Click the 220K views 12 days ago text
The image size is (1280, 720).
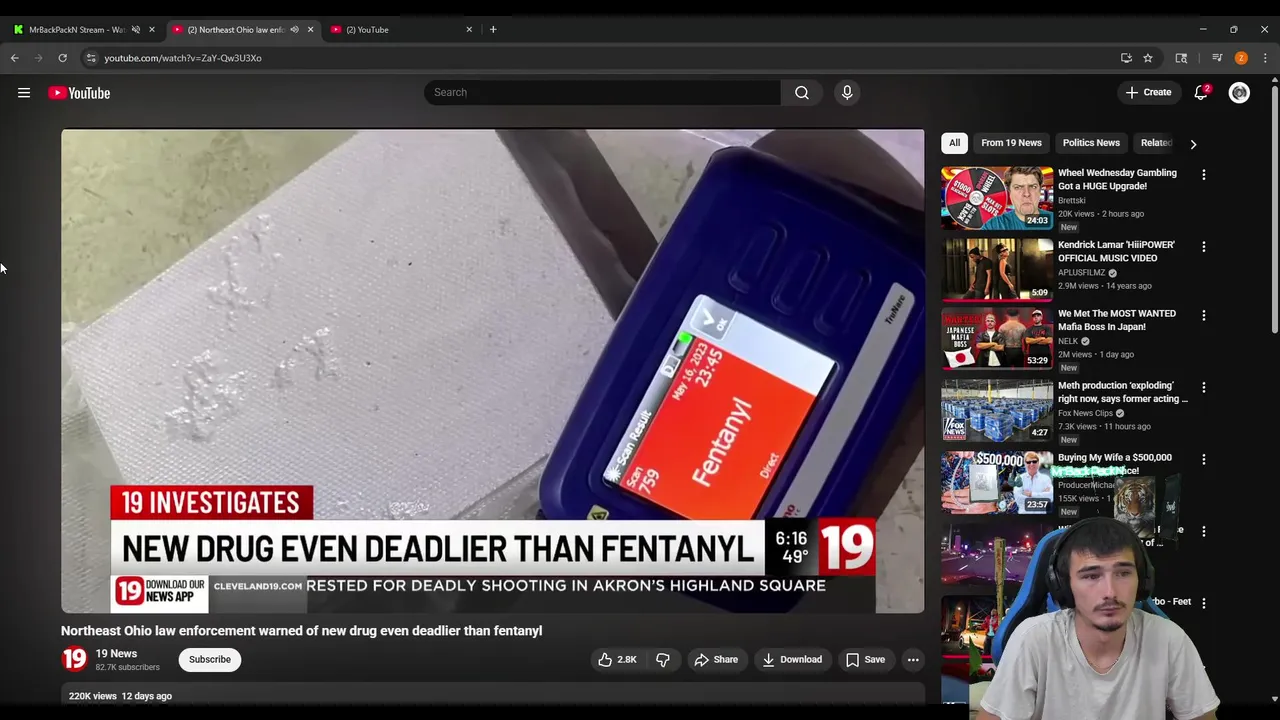[120, 696]
